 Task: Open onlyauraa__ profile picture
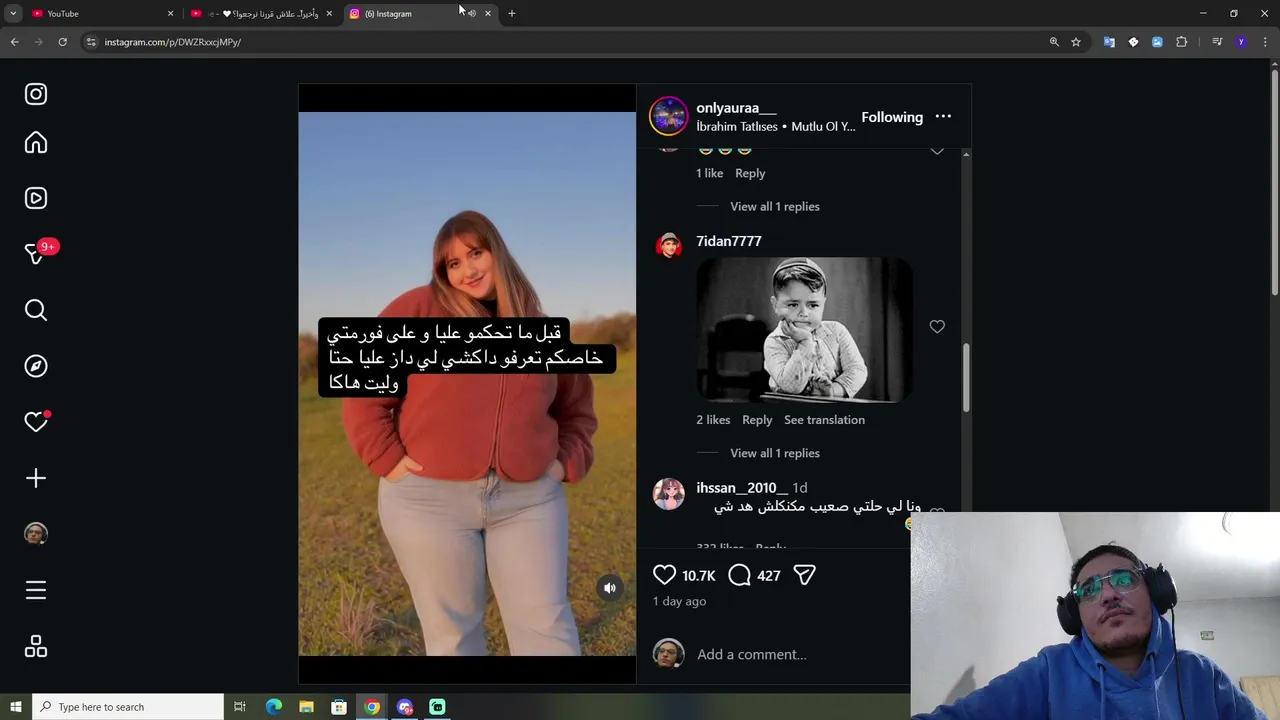point(669,116)
